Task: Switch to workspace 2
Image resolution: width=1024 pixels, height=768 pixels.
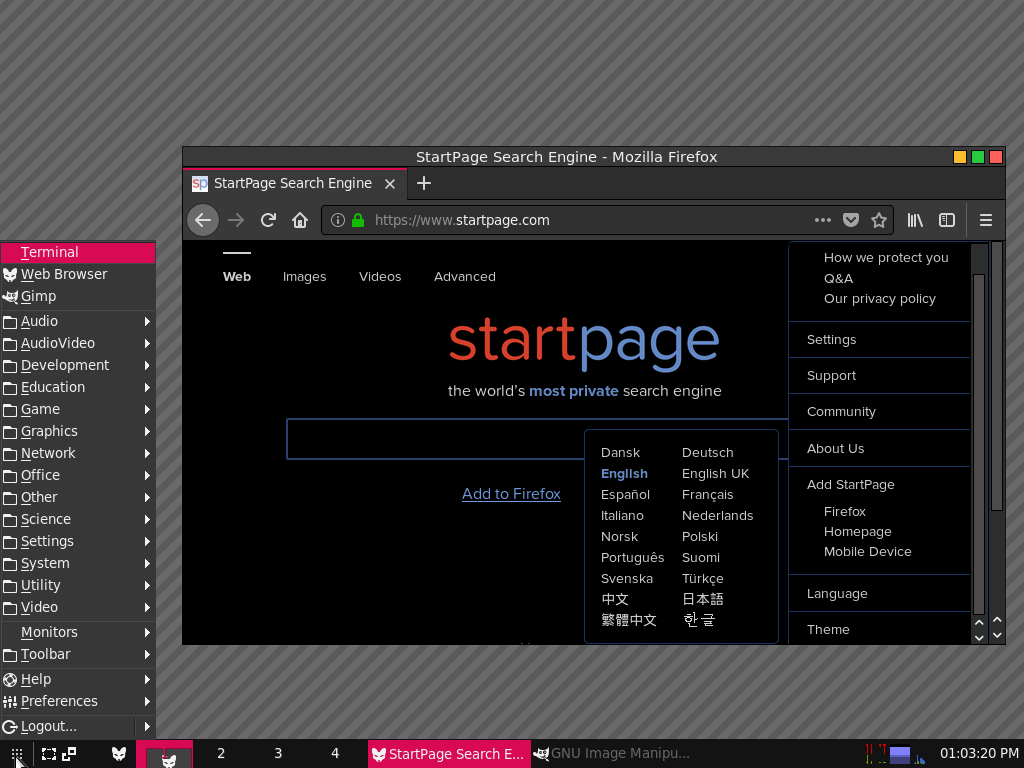Action: pyautogui.click(x=221, y=754)
